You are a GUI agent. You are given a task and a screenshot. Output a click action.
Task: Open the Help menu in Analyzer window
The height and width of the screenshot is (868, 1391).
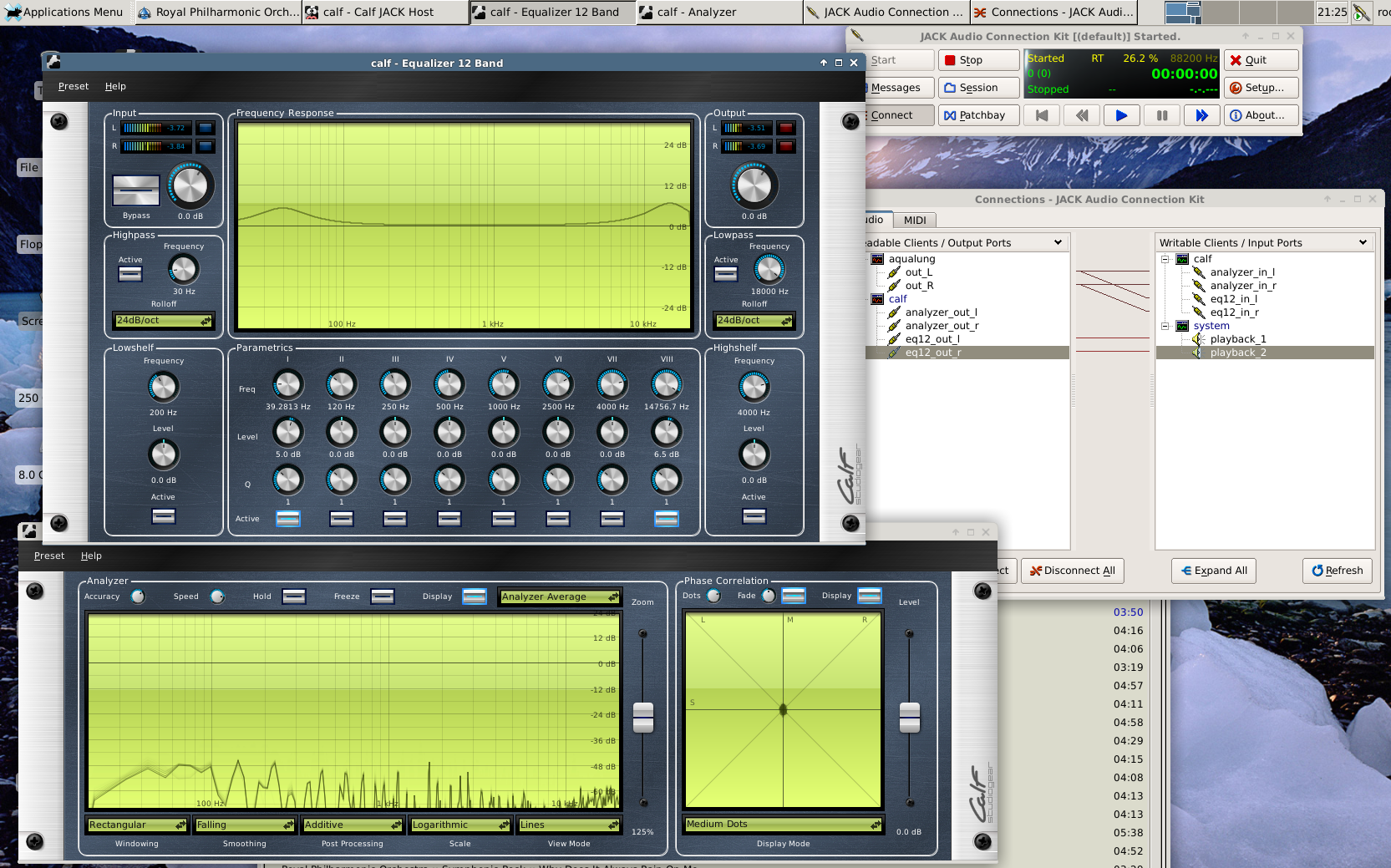91,556
